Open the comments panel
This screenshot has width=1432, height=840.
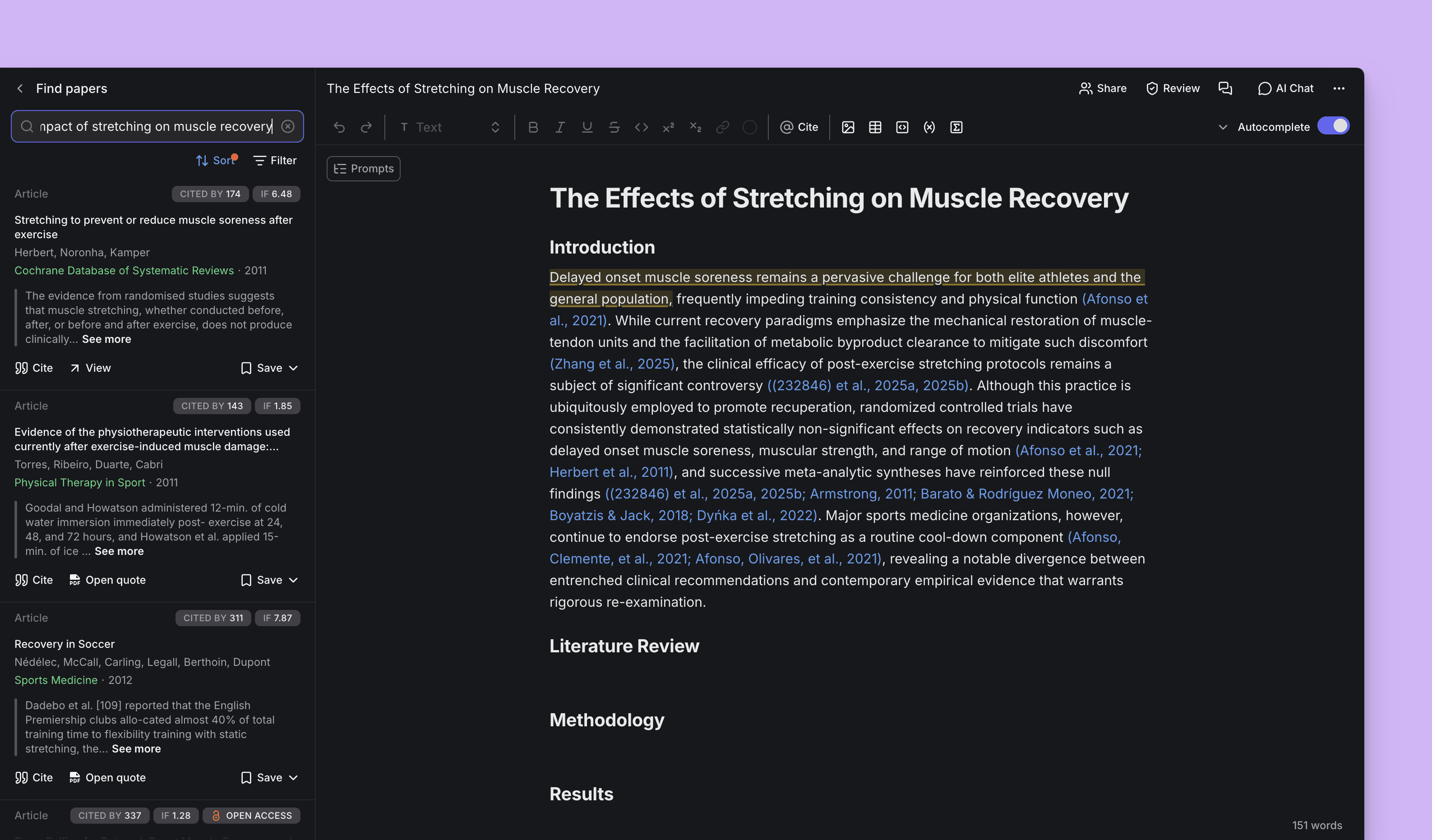click(1225, 89)
